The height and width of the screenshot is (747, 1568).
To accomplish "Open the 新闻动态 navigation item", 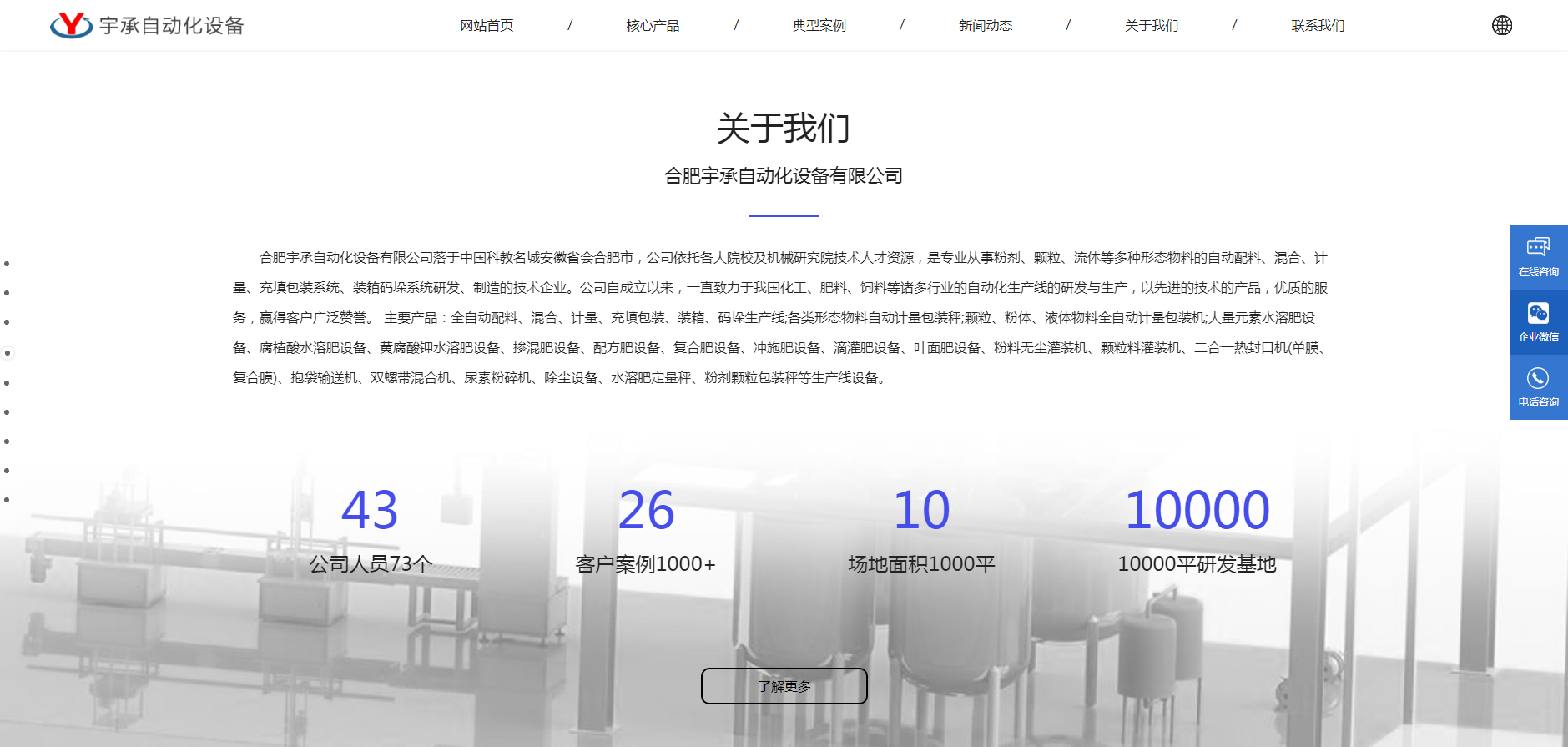I will 985,26.
